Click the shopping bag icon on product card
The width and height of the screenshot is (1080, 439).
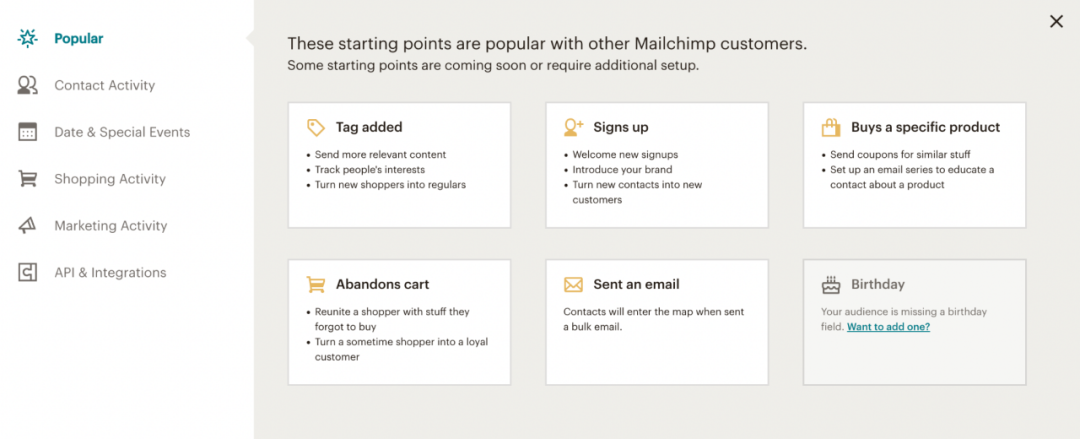pos(831,127)
